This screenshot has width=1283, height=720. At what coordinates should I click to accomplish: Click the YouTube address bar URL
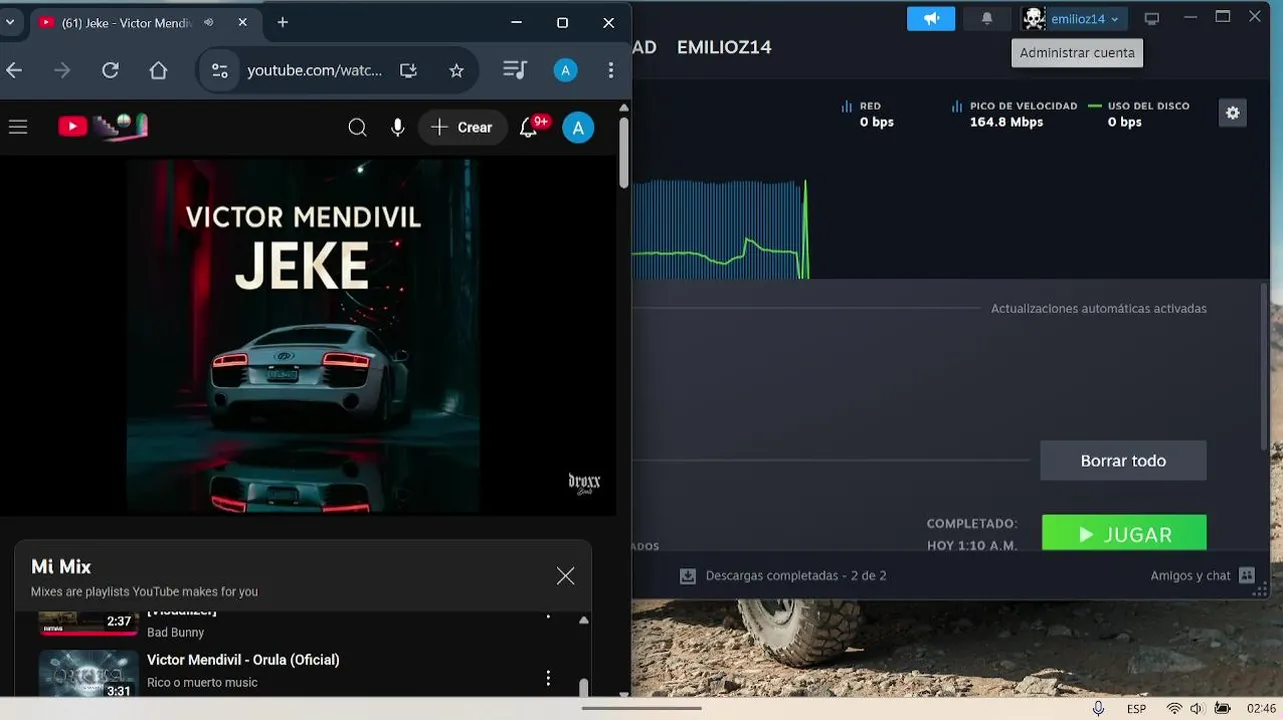(x=315, y=70)
